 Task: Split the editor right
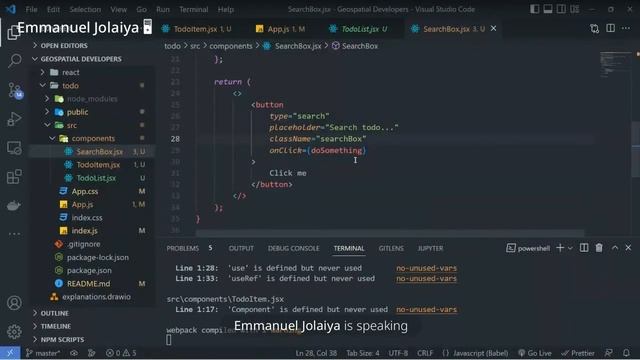[610, 28]
